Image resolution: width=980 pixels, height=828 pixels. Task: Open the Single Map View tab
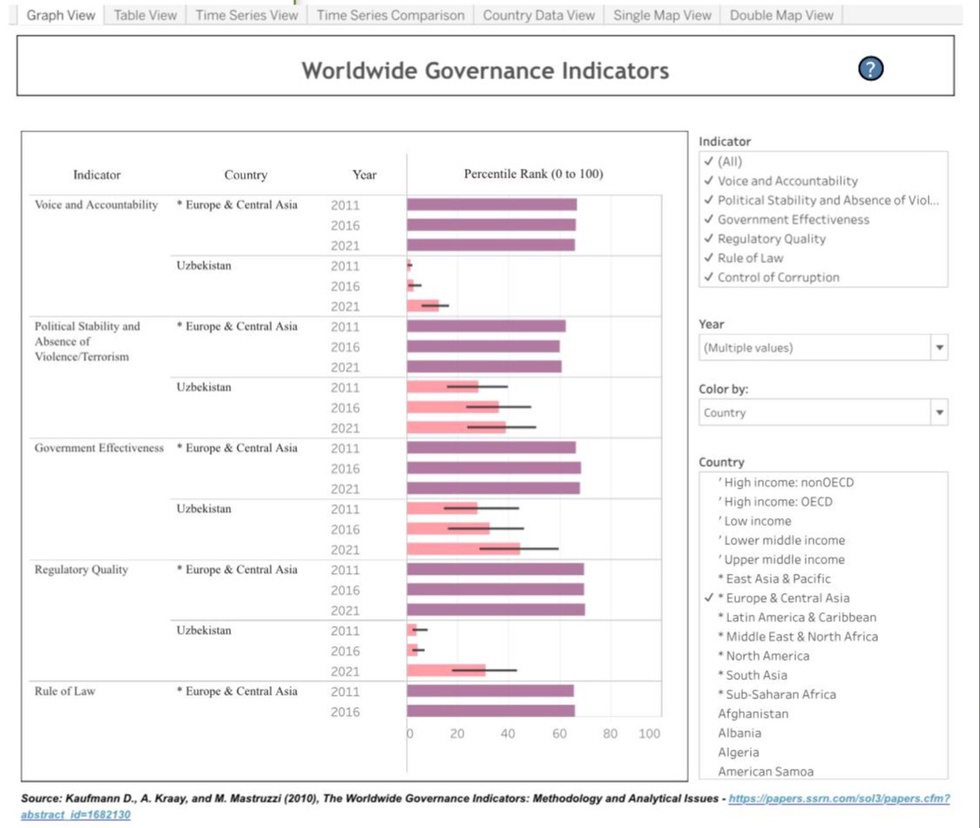point(662,15)
